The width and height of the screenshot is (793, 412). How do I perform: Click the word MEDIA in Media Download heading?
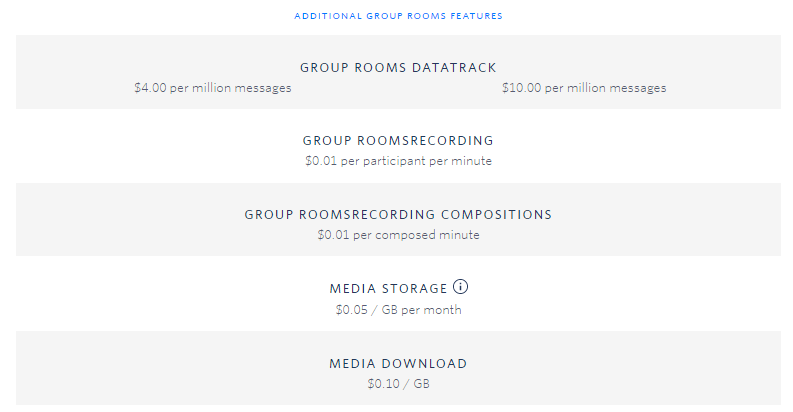coord(353,363)
